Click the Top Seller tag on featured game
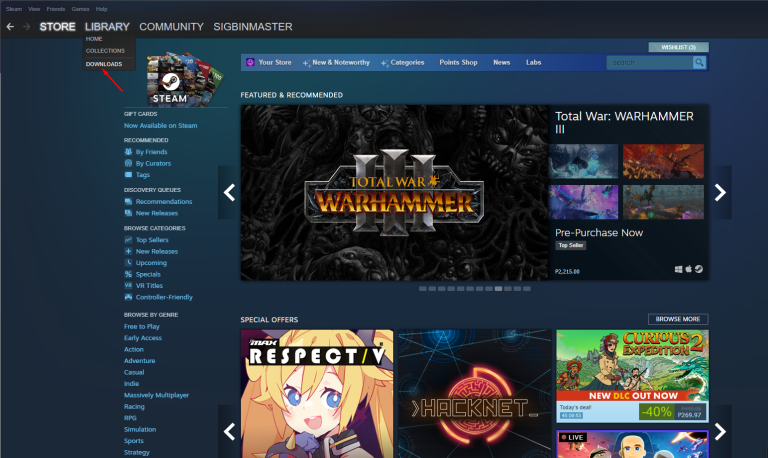 [x=571, y=245]
